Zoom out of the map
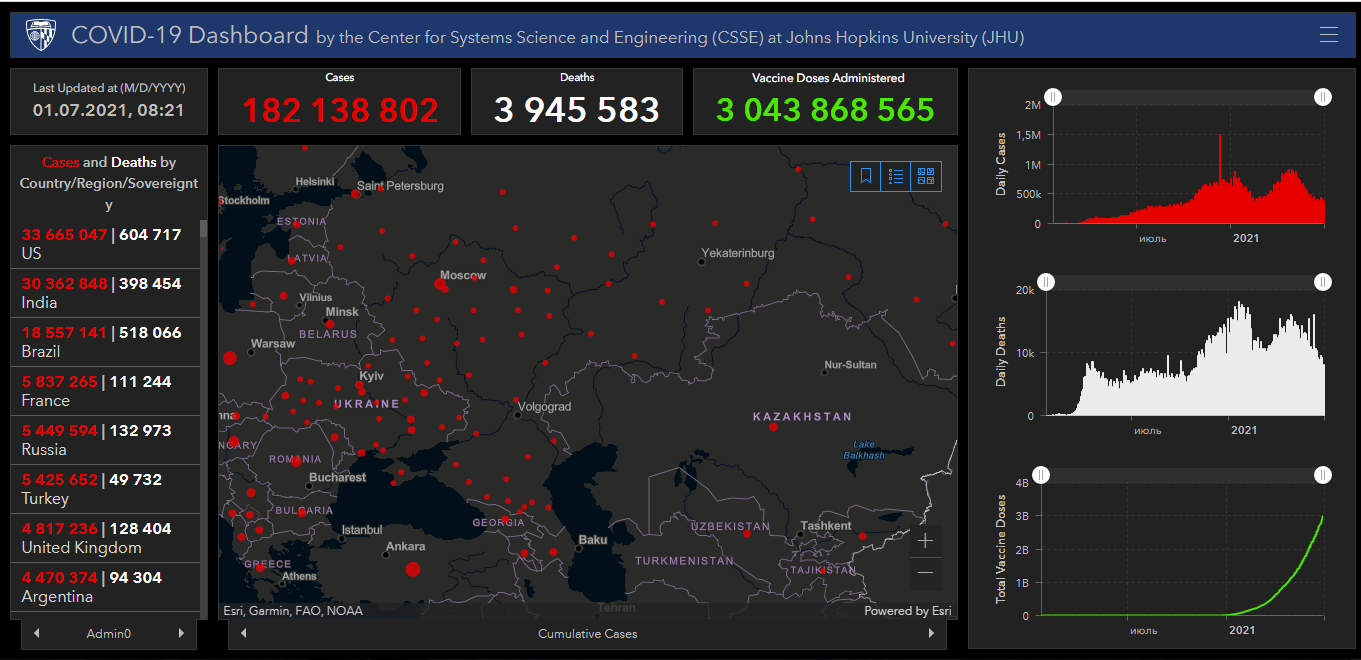Screen dimensions: 1361x660 pyautogui.click(x=926, y=572)
